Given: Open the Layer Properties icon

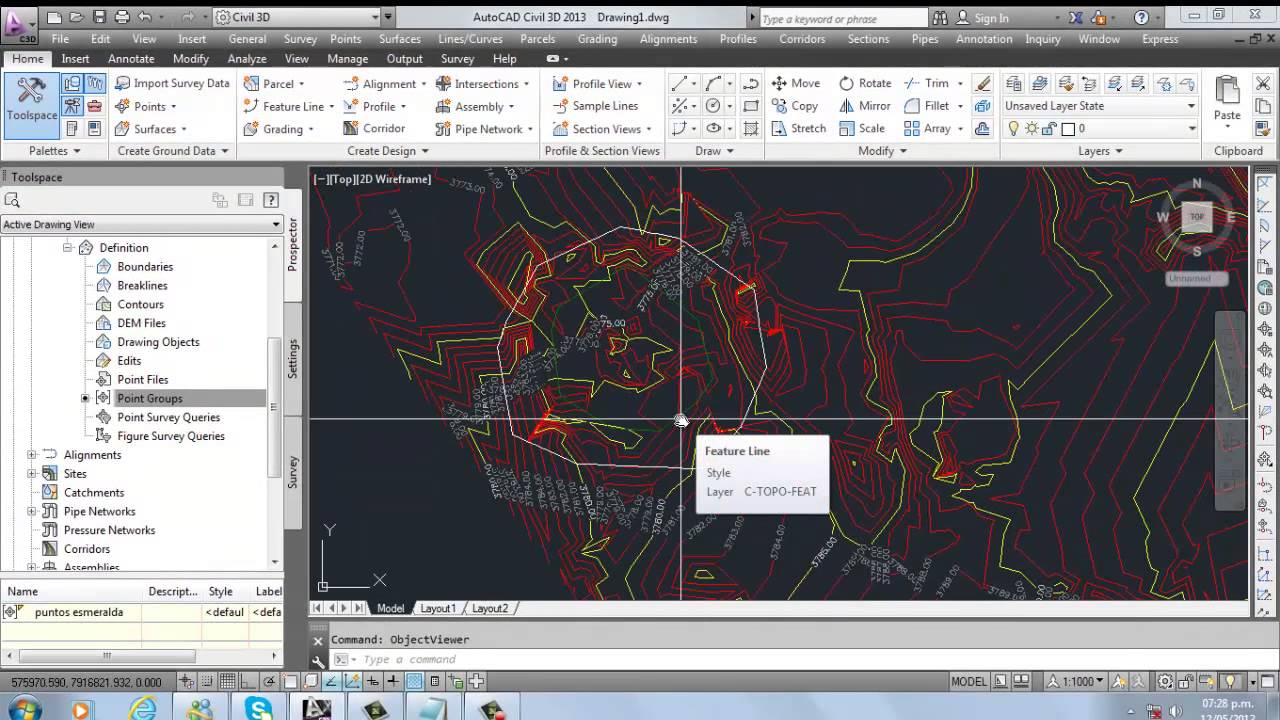Looking at the screenshot, I should click(1014, 84).
